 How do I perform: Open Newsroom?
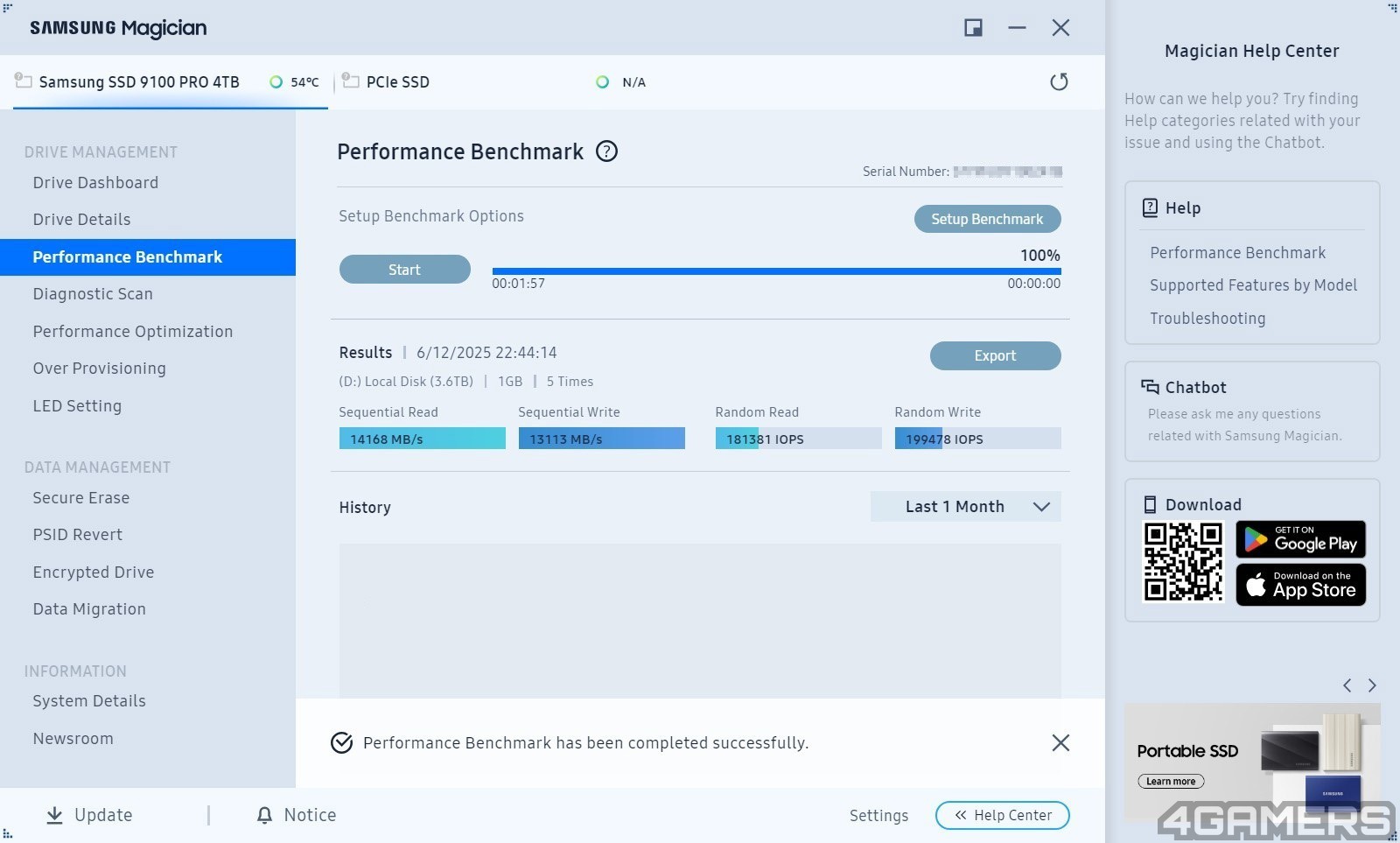(73, 739)
